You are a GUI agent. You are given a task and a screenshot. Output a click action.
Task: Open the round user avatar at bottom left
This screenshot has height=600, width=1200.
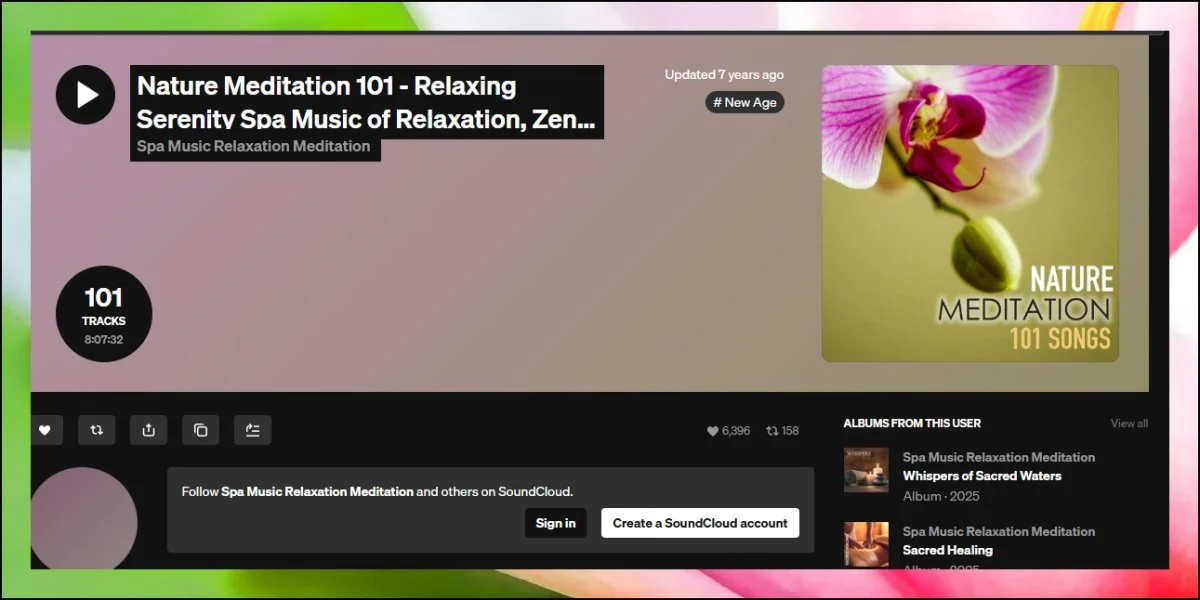84,520
